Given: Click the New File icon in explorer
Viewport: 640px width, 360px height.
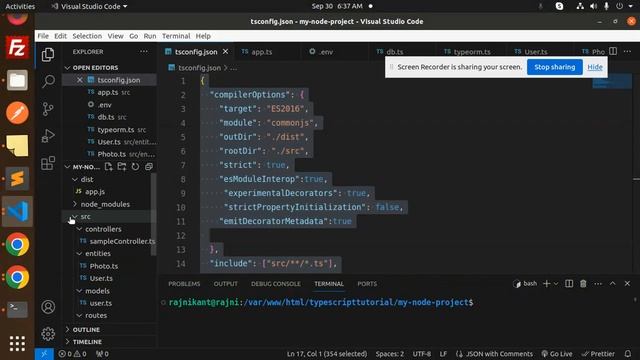Looking at the screenshot, I should (x=108, y=167).
